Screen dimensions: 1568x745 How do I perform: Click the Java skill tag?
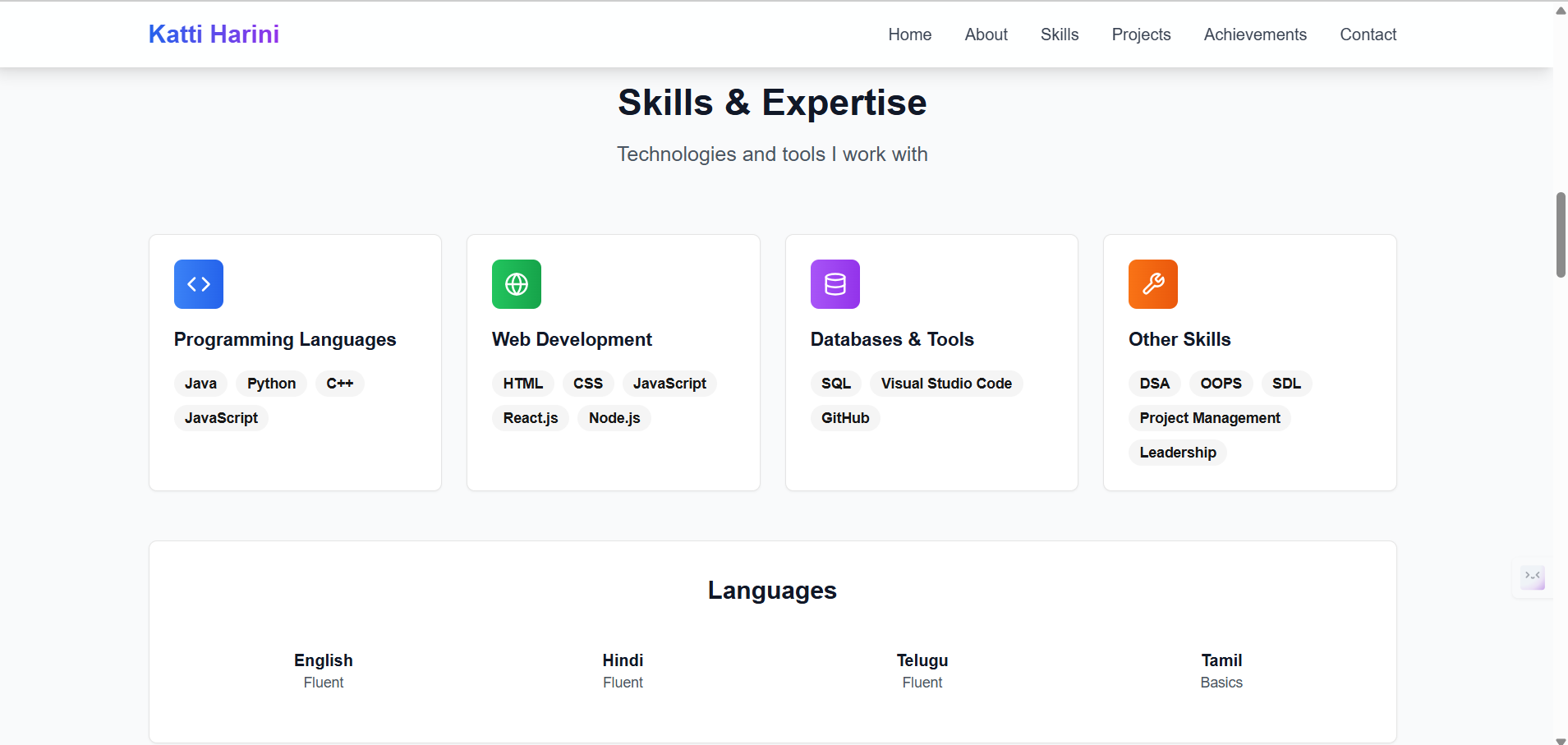(x=200, y=384)
